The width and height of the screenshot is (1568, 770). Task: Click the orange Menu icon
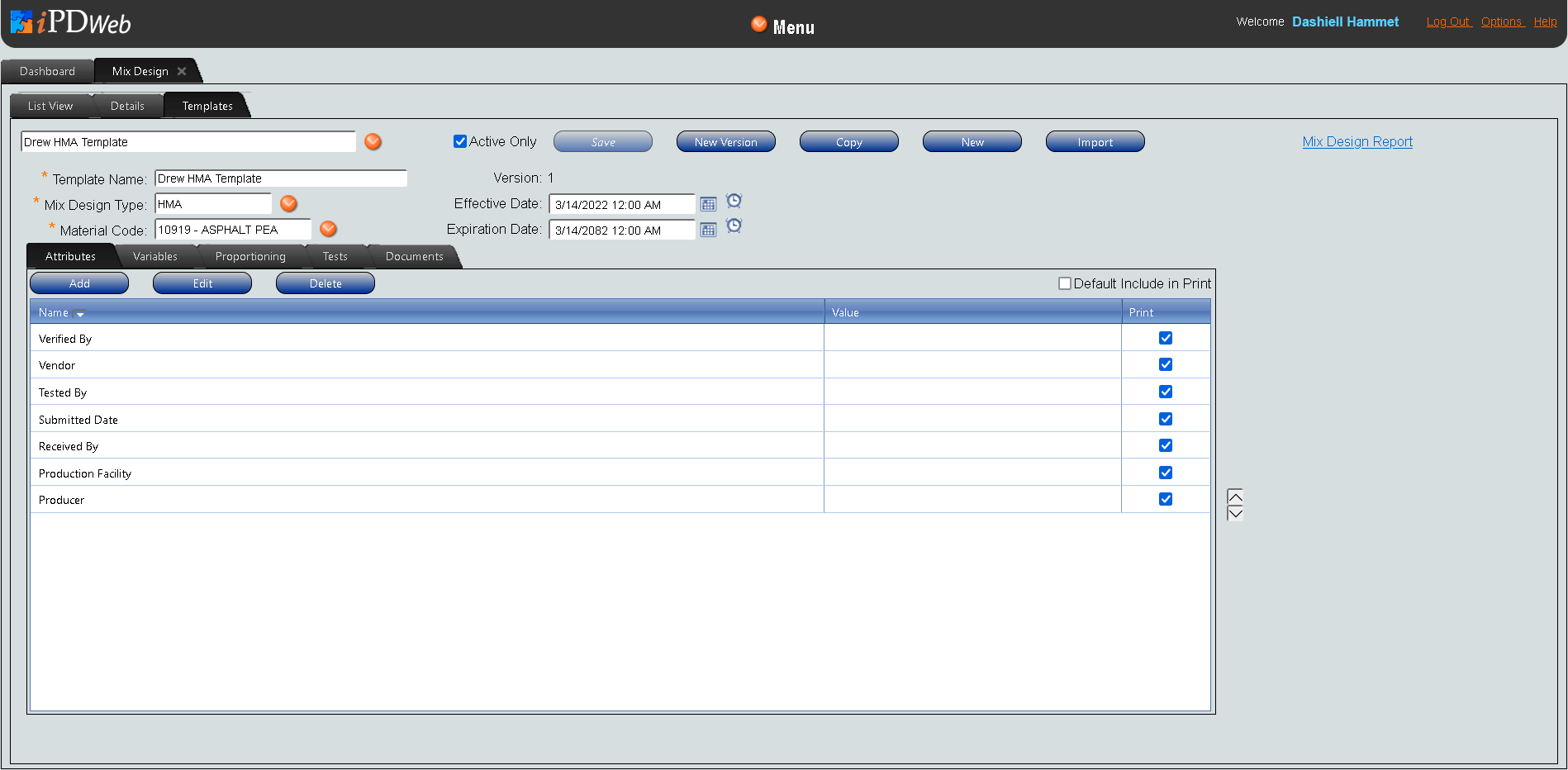coord(758,25)
